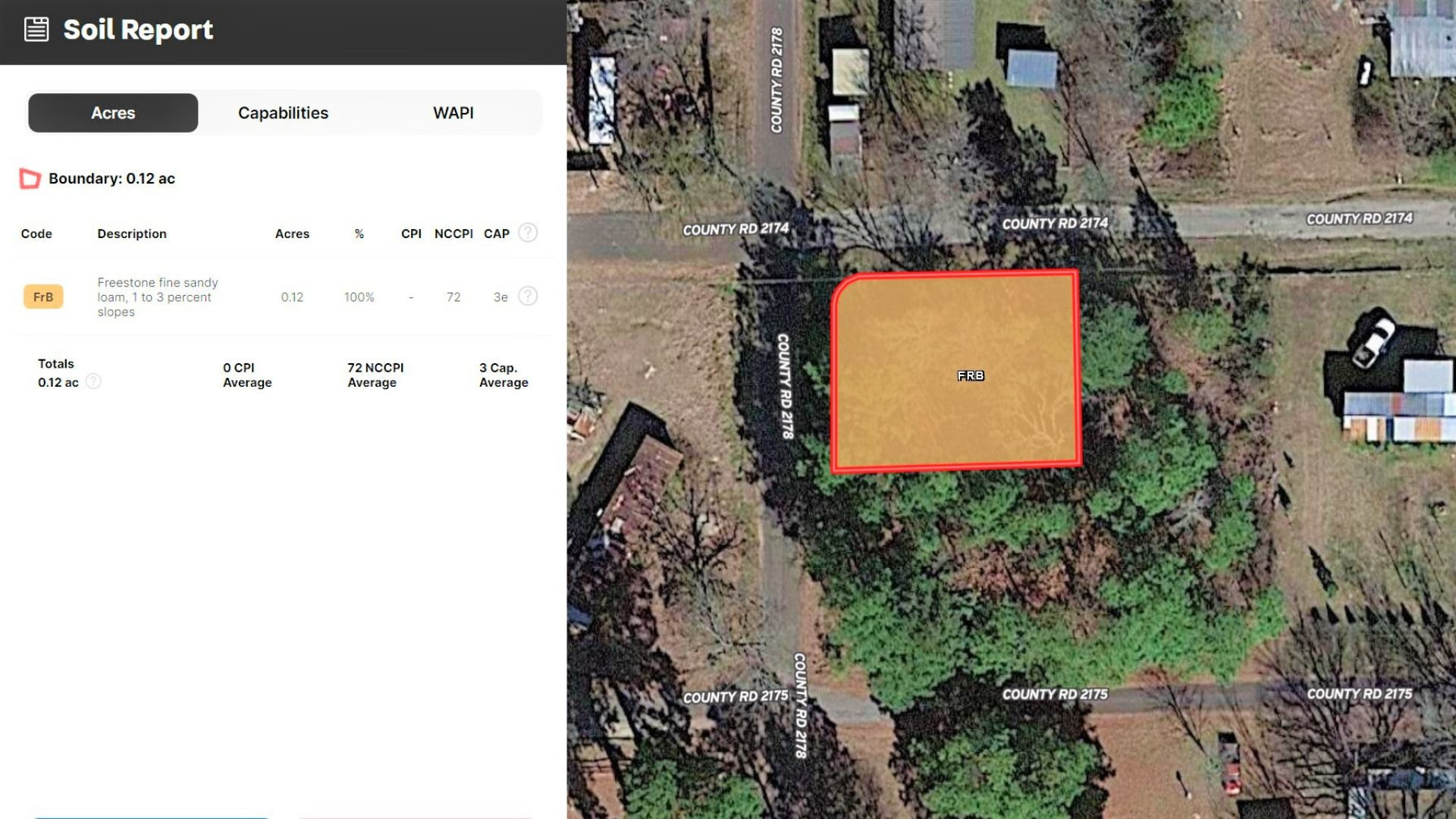Click the help icon beside Totals acreage
Screen dimensions: 1456x819
[93, 381]
